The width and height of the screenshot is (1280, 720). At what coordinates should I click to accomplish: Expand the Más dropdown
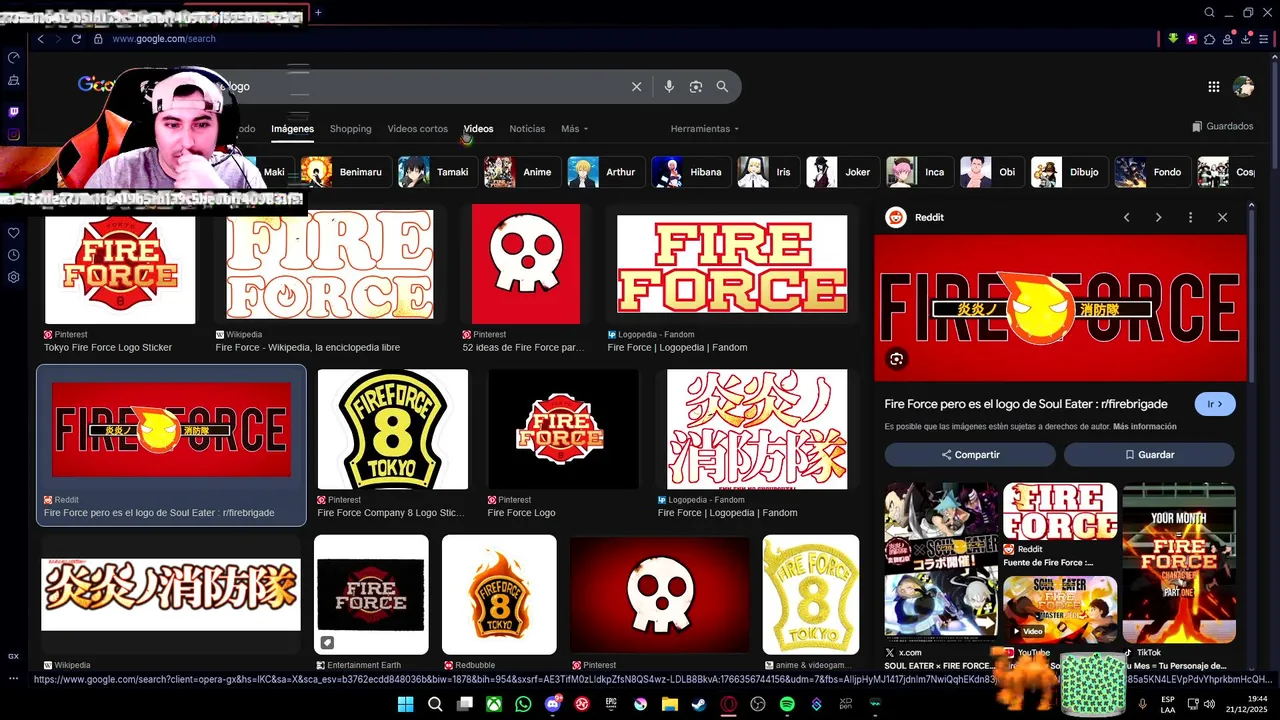point(574,129)
